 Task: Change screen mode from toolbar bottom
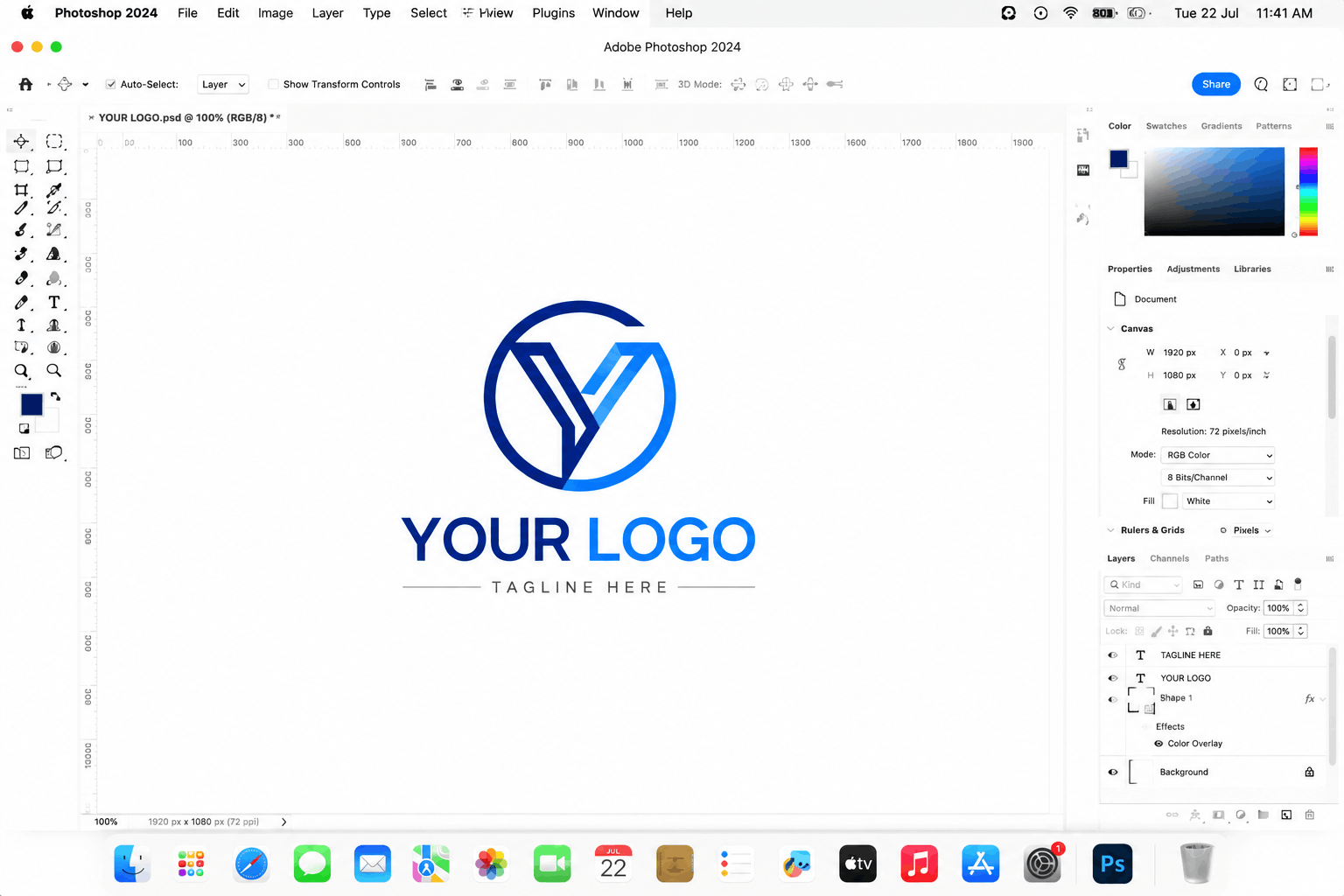pos(54,452)
